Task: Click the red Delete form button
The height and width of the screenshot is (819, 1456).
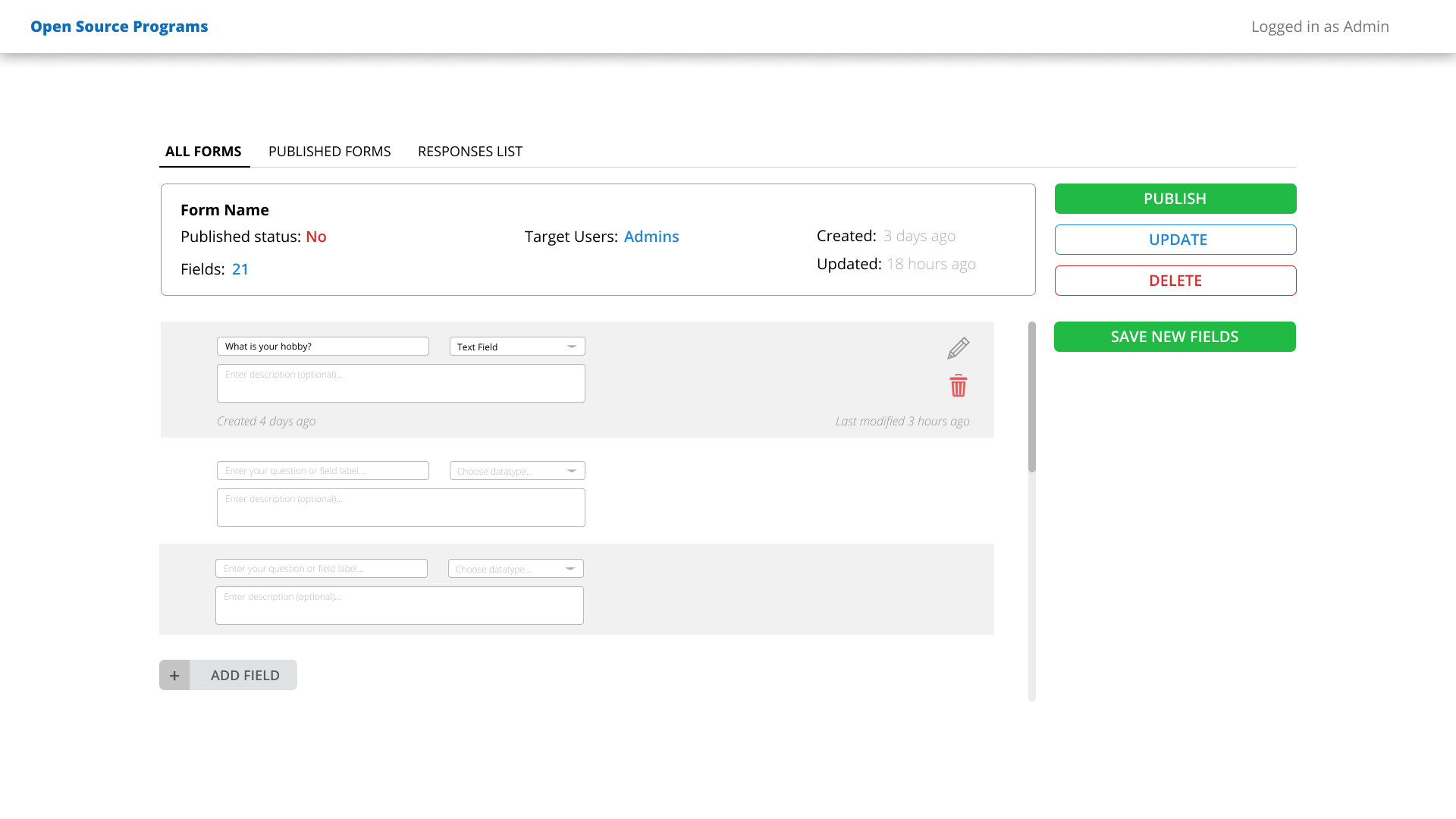Action: [x=1175, y=281]
